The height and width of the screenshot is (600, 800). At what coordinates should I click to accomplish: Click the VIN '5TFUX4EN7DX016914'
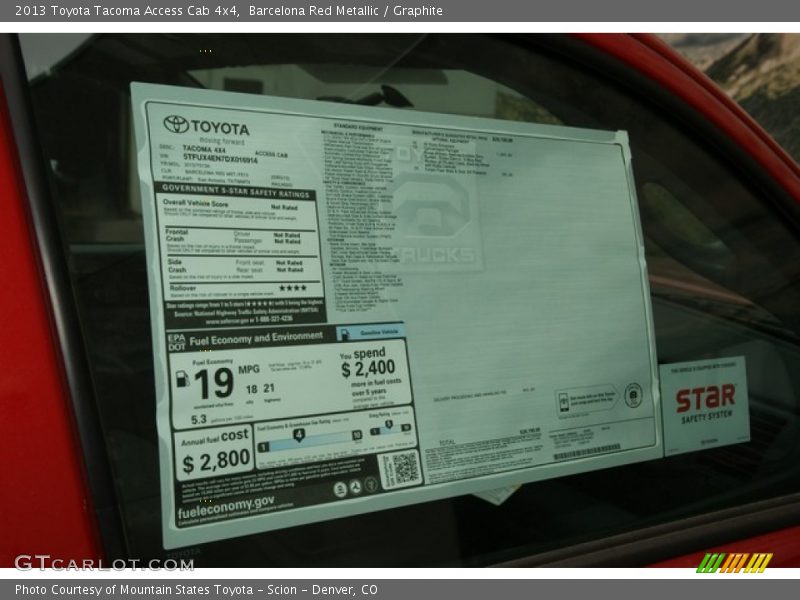point(220,158)
